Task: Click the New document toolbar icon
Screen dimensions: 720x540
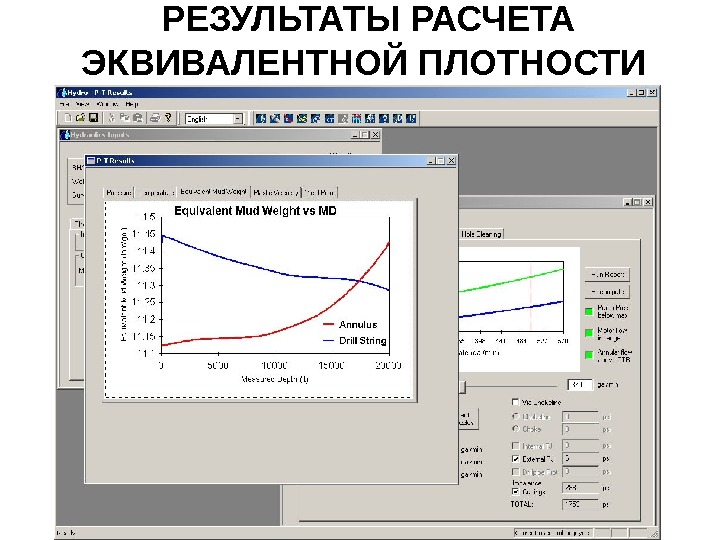Action: 68,118
